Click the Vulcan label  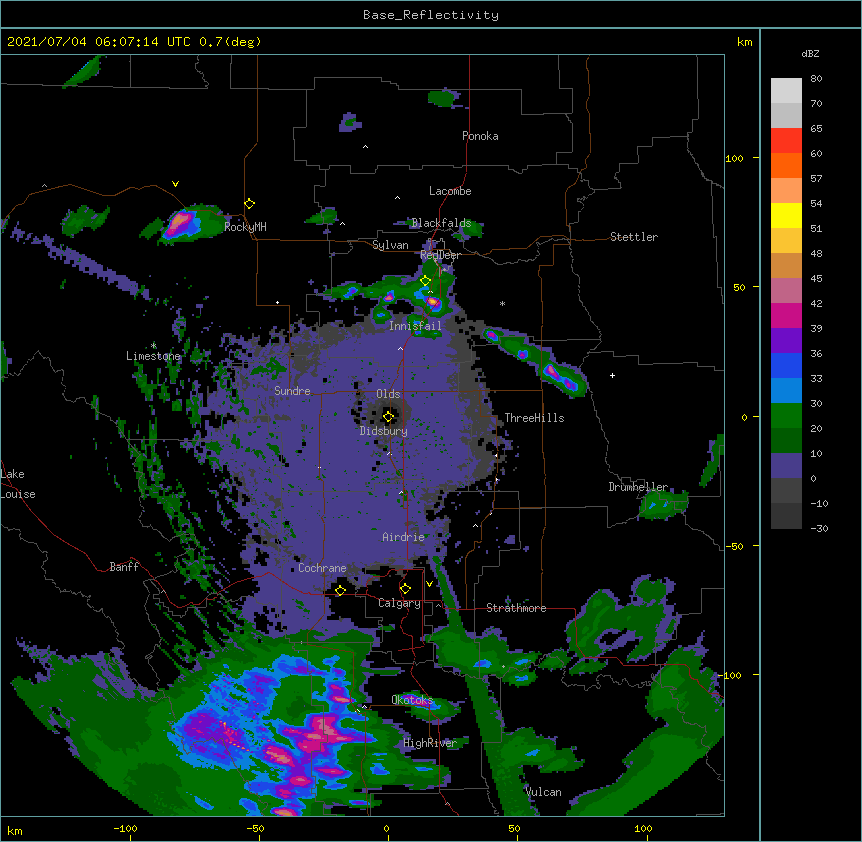coord(543,792)
